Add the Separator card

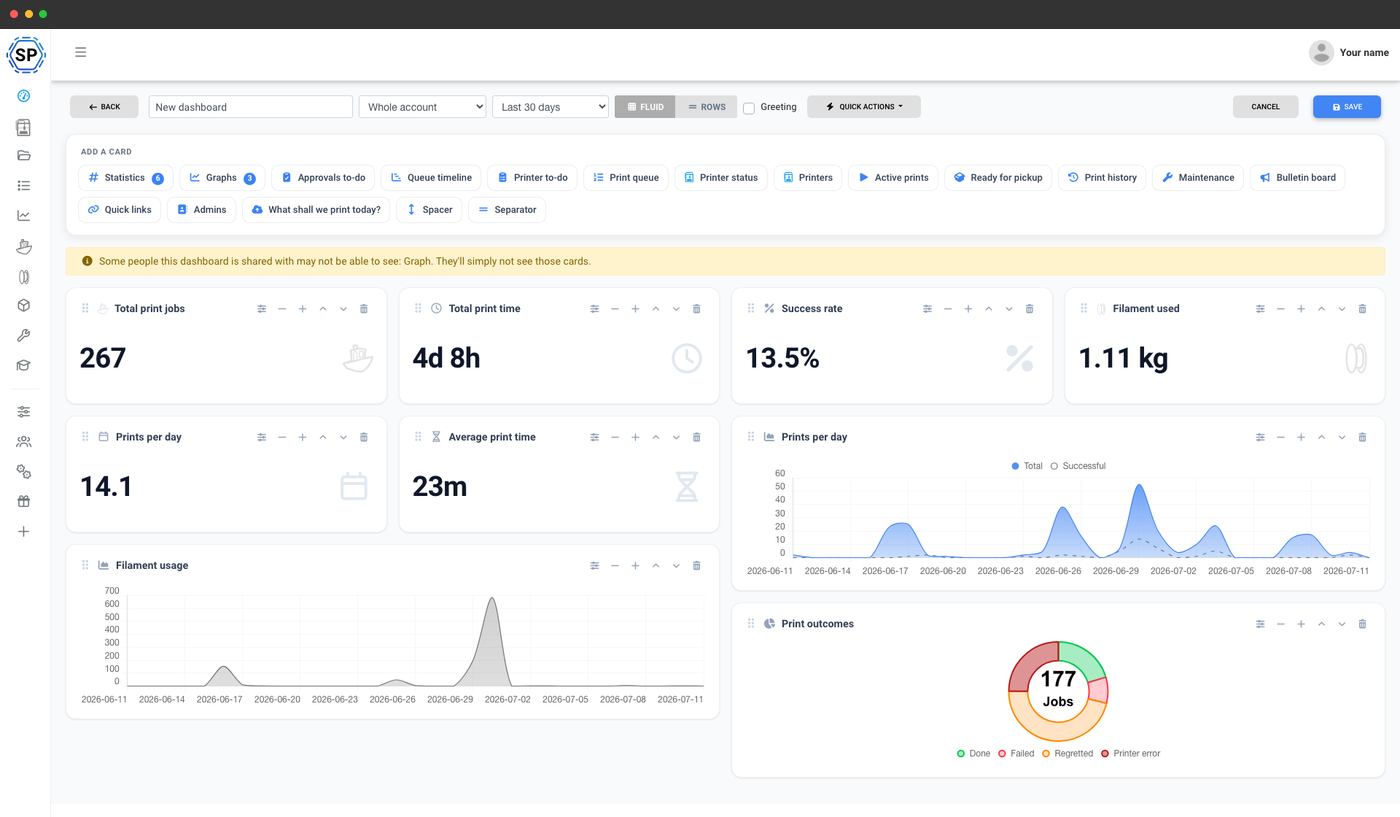tap(507, 210)
